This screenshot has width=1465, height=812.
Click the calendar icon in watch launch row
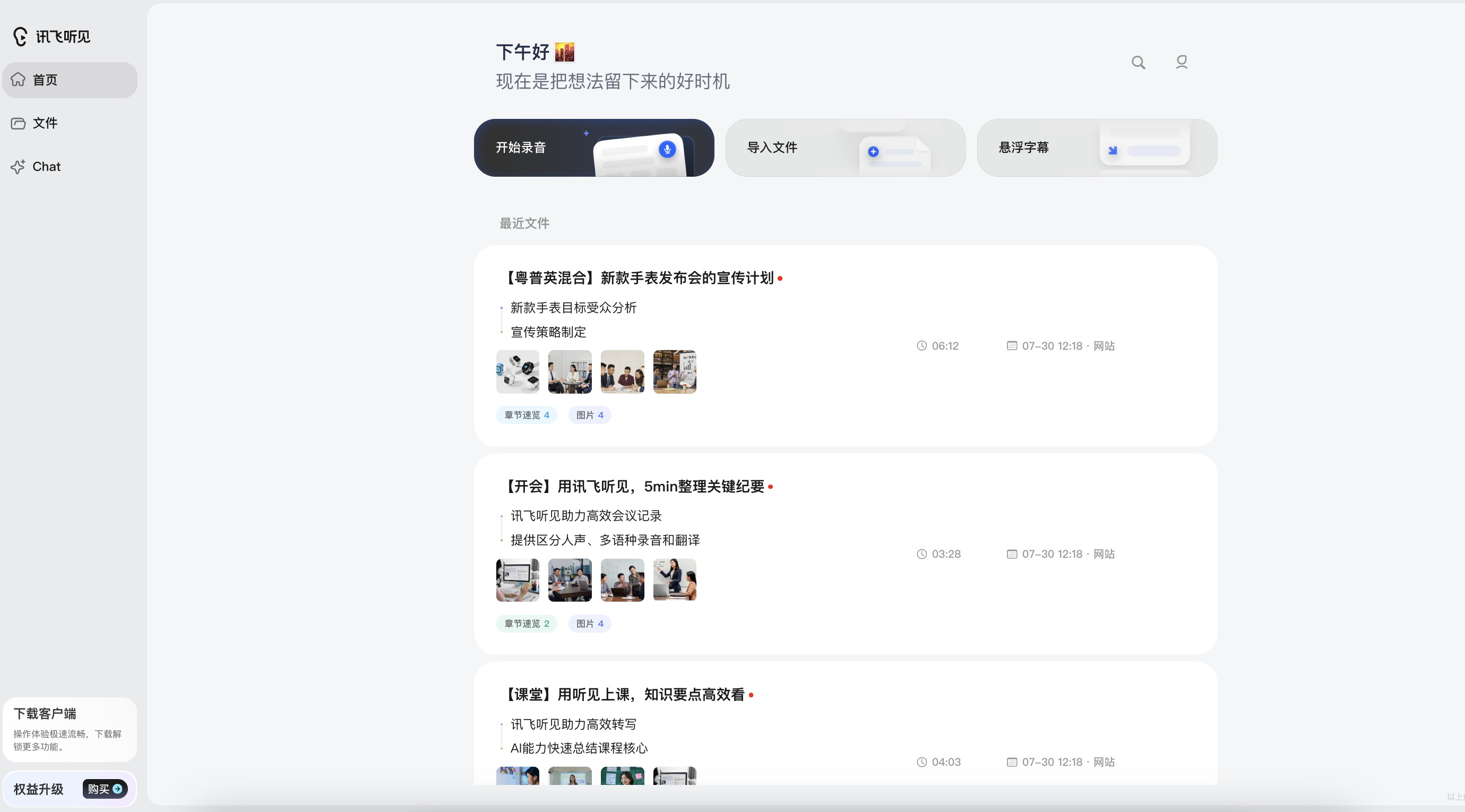pyautogui.click(x=1012, y=345)
